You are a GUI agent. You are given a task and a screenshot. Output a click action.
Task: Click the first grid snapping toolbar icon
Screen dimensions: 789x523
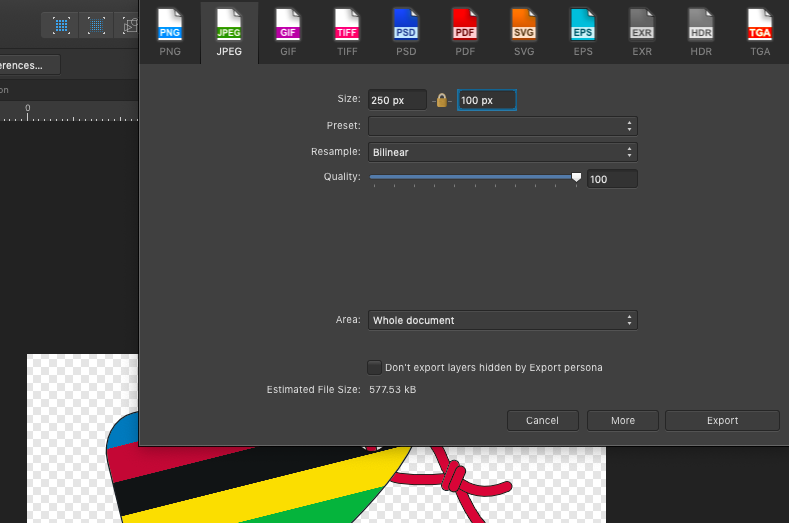click(61, 25)
